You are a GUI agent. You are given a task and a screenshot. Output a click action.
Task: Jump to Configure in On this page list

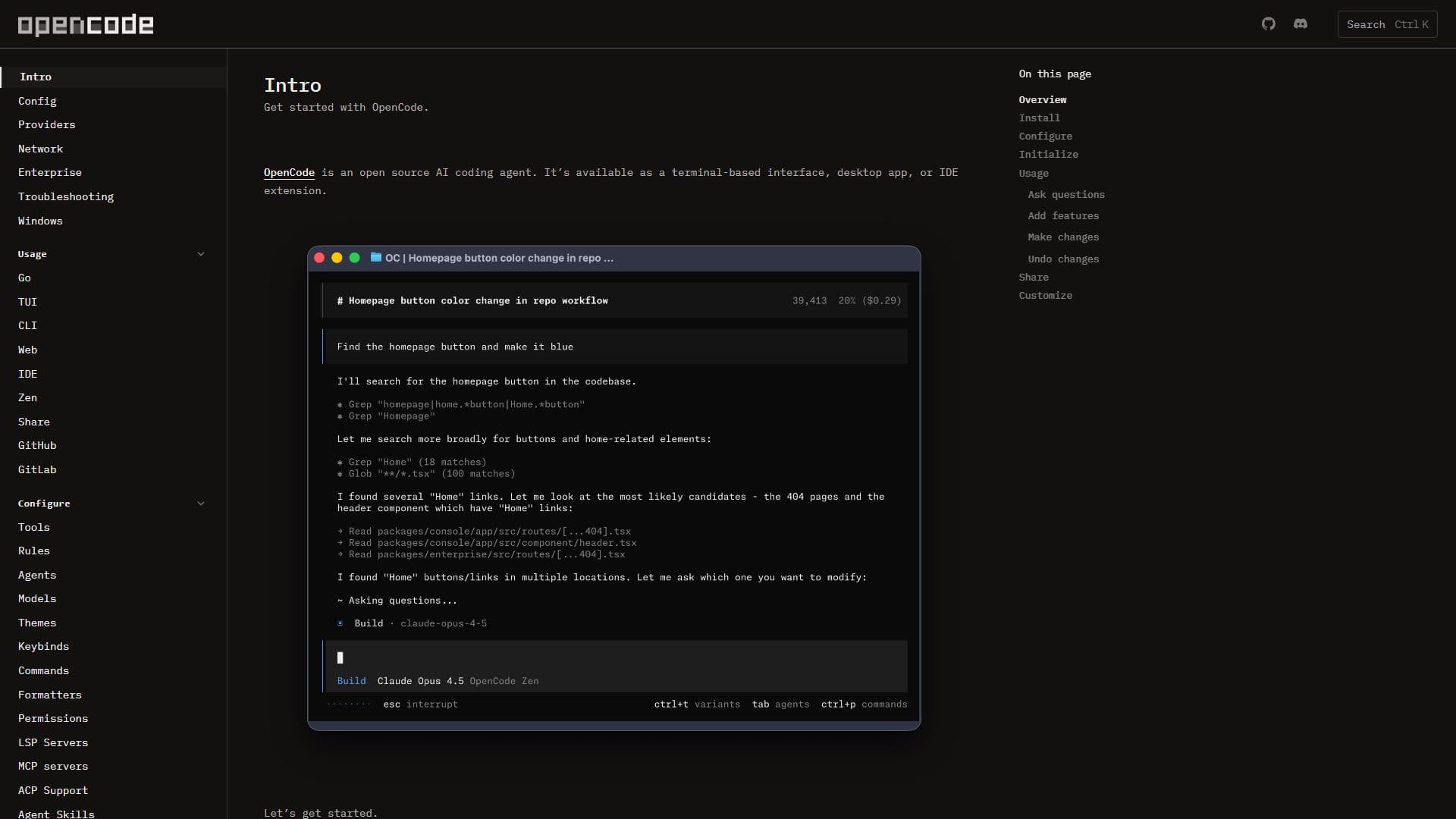[x=1046, y=136]
